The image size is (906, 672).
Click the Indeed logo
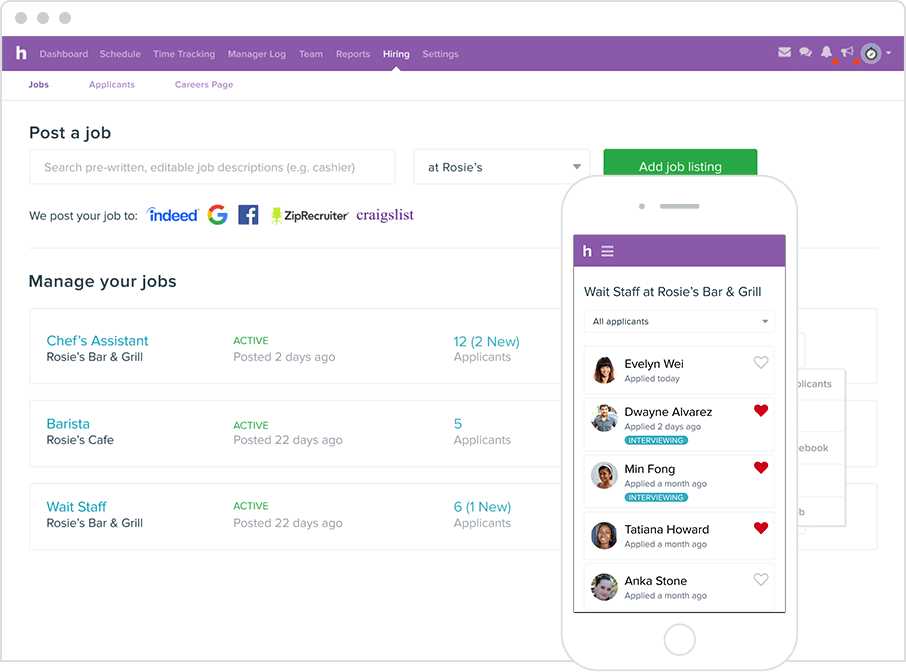(x=173, y=215)
